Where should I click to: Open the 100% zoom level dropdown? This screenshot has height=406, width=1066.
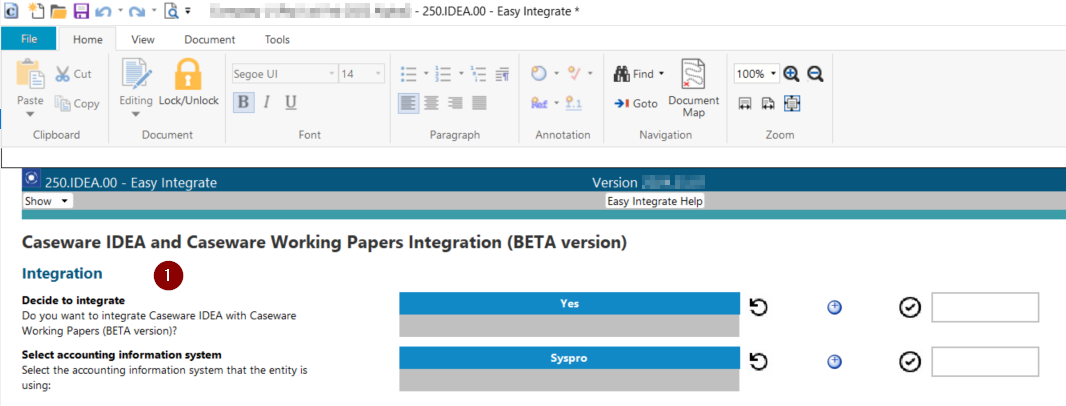[772, 74]
